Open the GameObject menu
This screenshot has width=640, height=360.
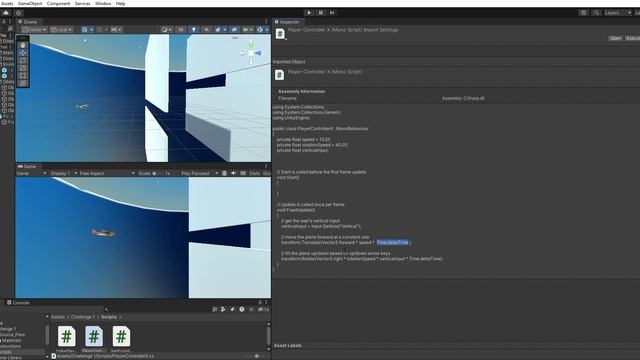tap(30, 3)
